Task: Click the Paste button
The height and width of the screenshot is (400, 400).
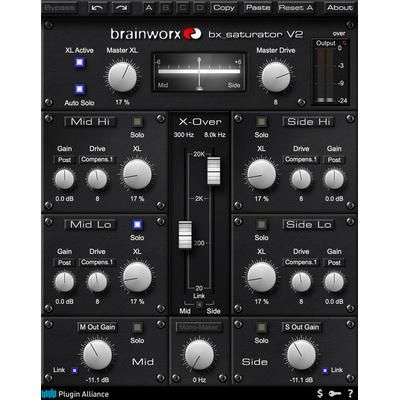Action: 258,7
